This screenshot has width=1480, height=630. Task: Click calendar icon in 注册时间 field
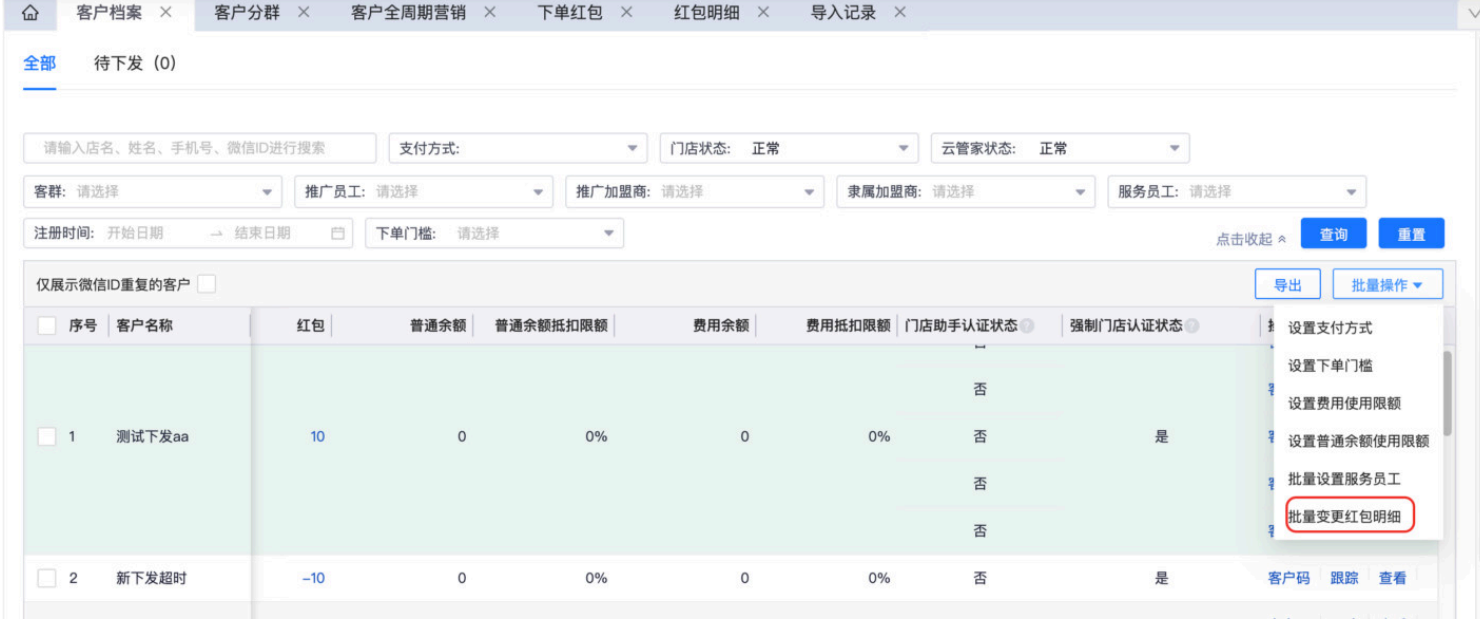[x=338, y=233]
